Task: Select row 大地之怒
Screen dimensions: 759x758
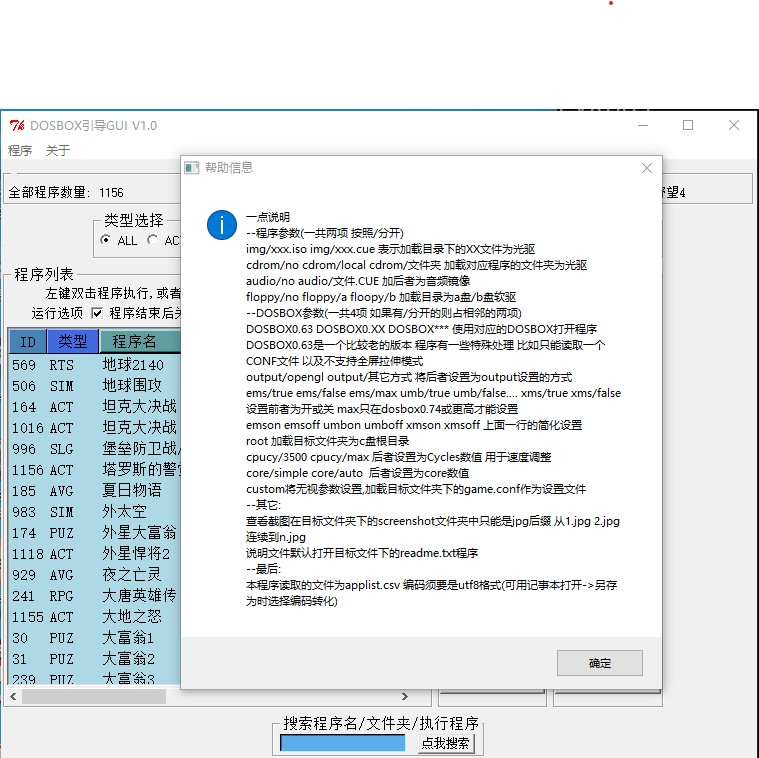Action: tap(94, 617)
